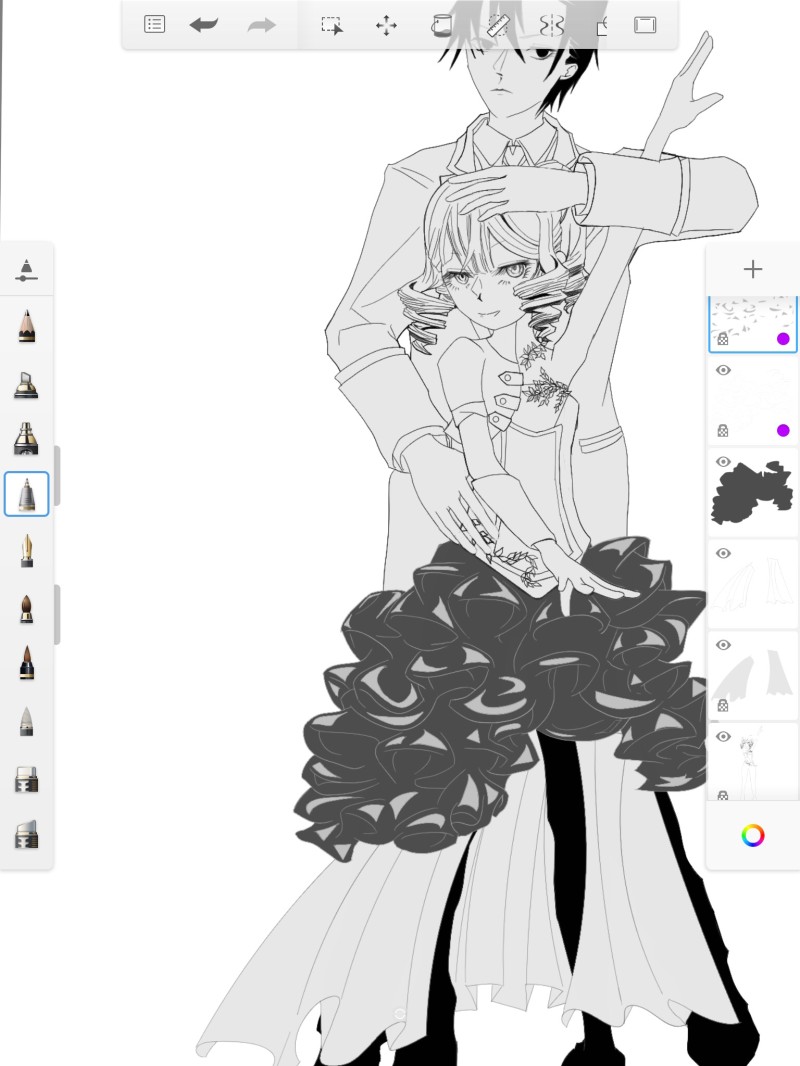Choose the flood fill bucket tool
Viewport: 800px width, 1066px height.
click(442, 26)
